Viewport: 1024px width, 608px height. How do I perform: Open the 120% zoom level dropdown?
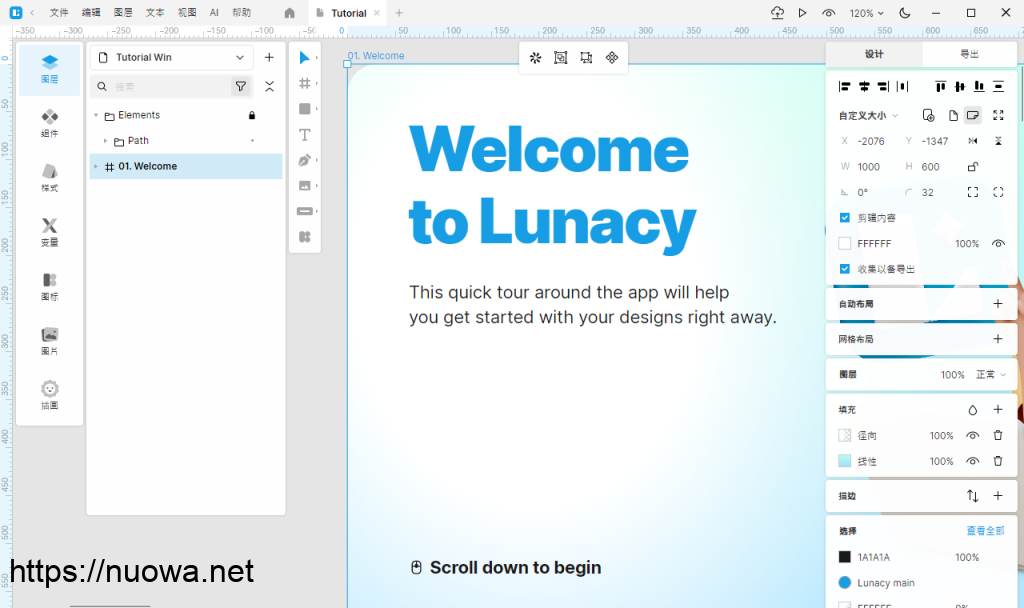tap(867, 13)
